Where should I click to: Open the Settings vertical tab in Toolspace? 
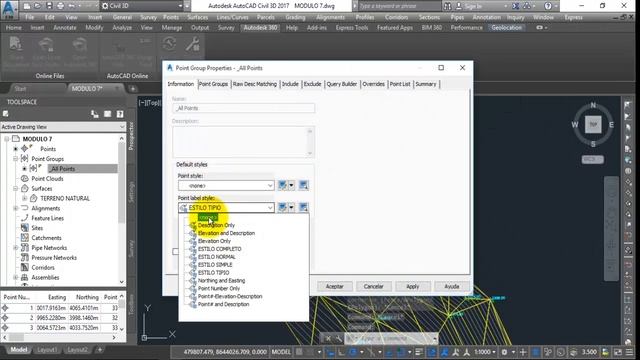(131, 192)
